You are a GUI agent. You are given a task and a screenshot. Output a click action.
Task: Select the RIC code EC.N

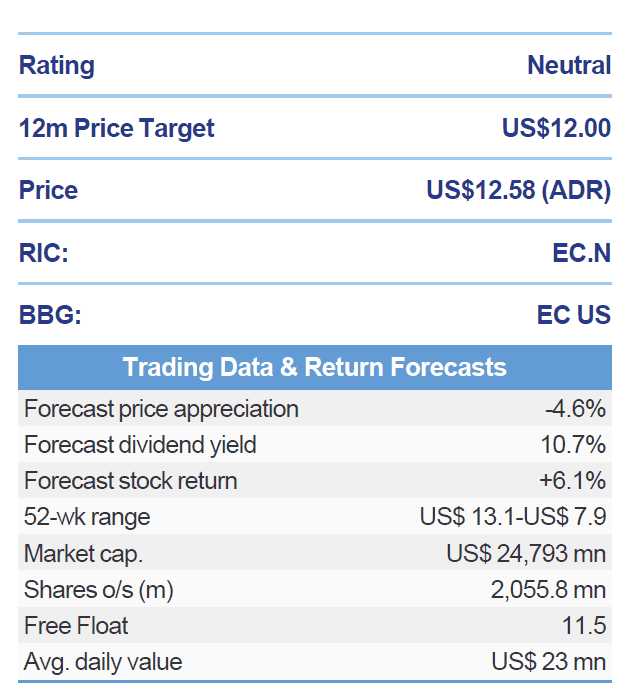pos(581,253)
